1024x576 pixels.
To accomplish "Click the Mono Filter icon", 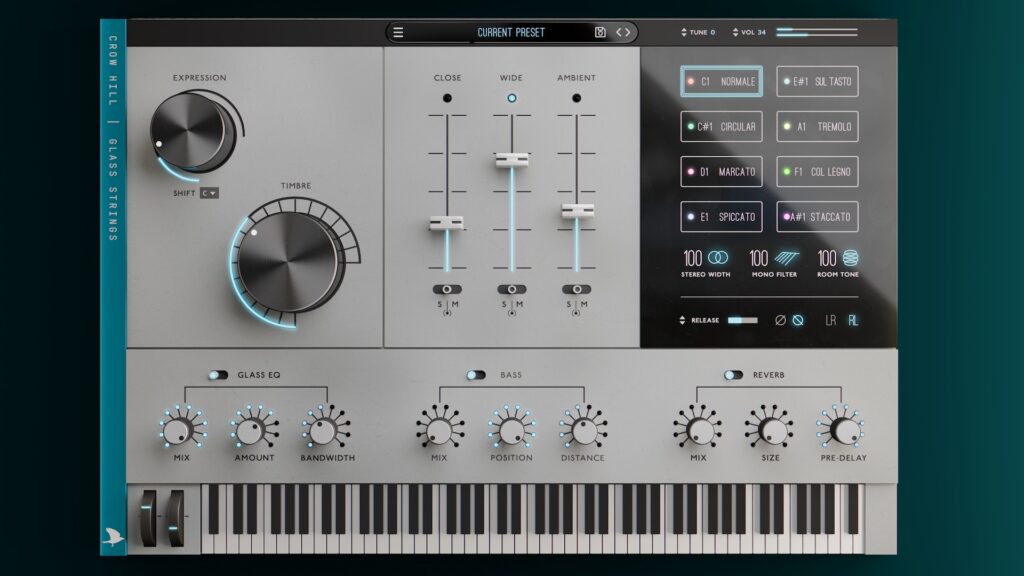I will pos(786,258).
